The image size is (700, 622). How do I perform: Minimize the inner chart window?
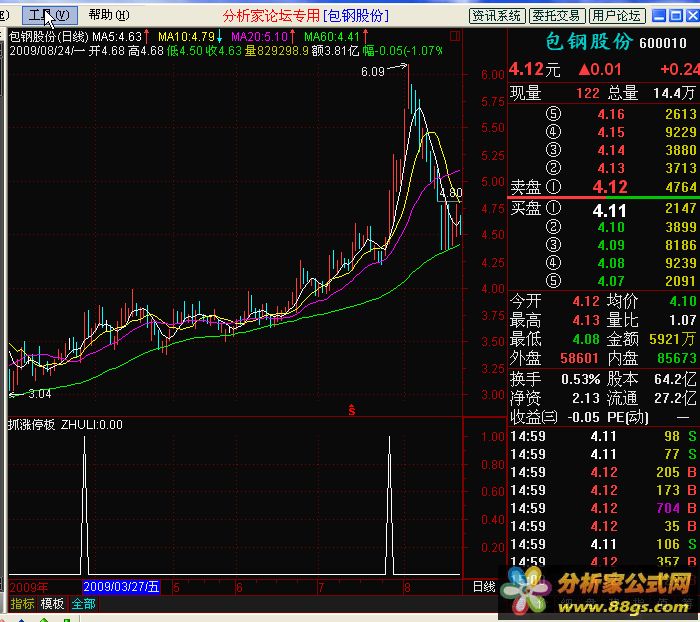pyautogui.click(x=659, y=16)
